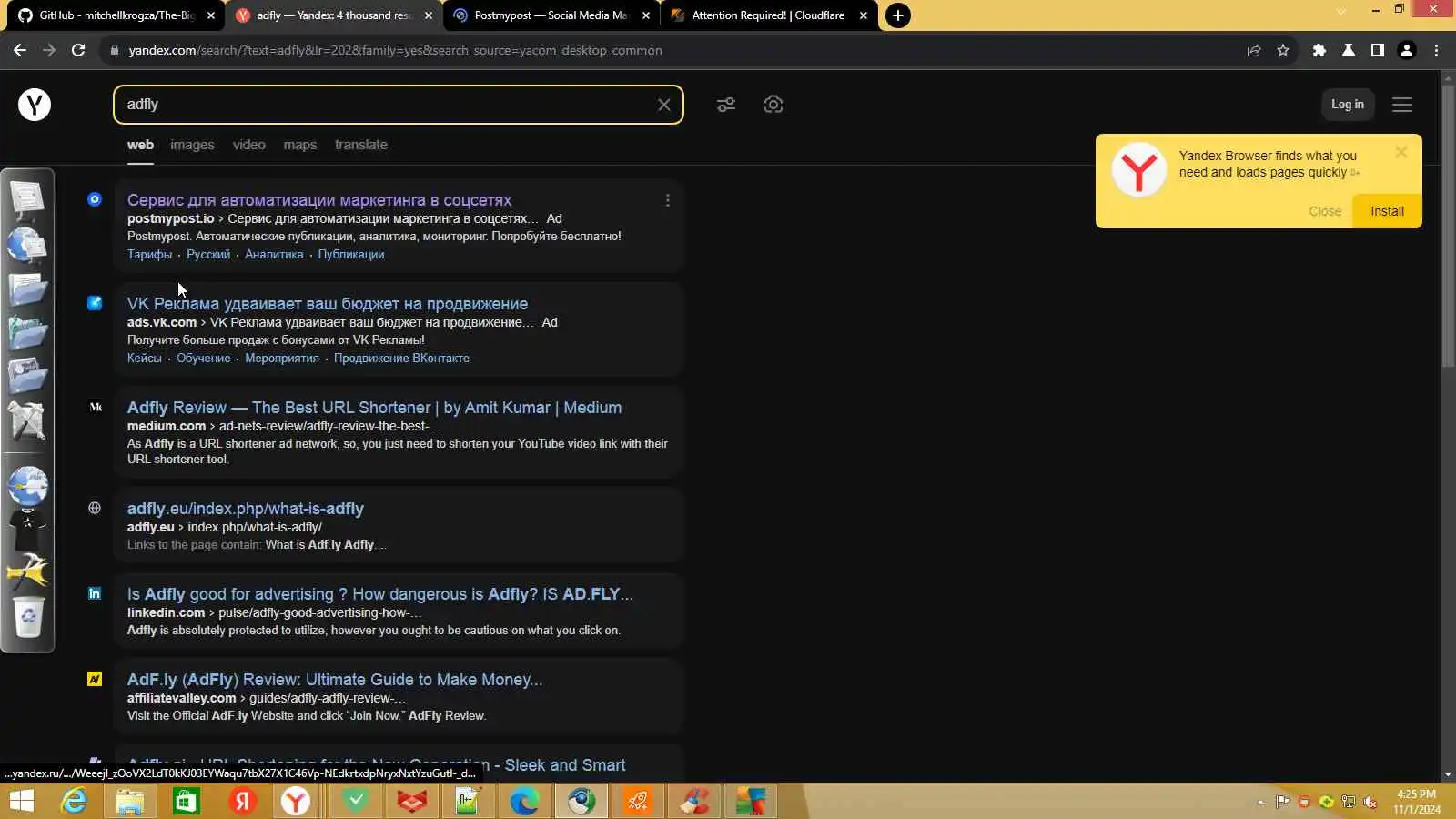The width and height of the screenshot is (1456, 819).
Task: Open the taskbar clock showing 4:25 PM
Action: click(x=1416, y=802)
